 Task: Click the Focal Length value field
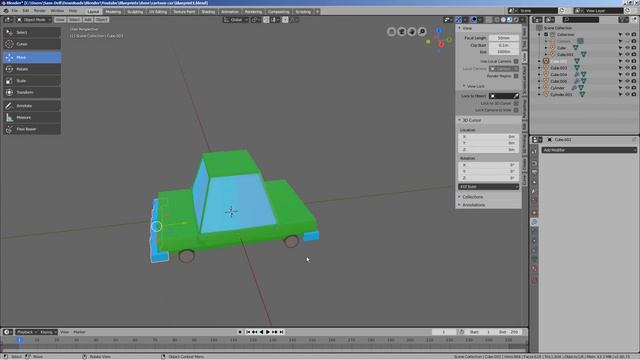[x=504, y=38]
